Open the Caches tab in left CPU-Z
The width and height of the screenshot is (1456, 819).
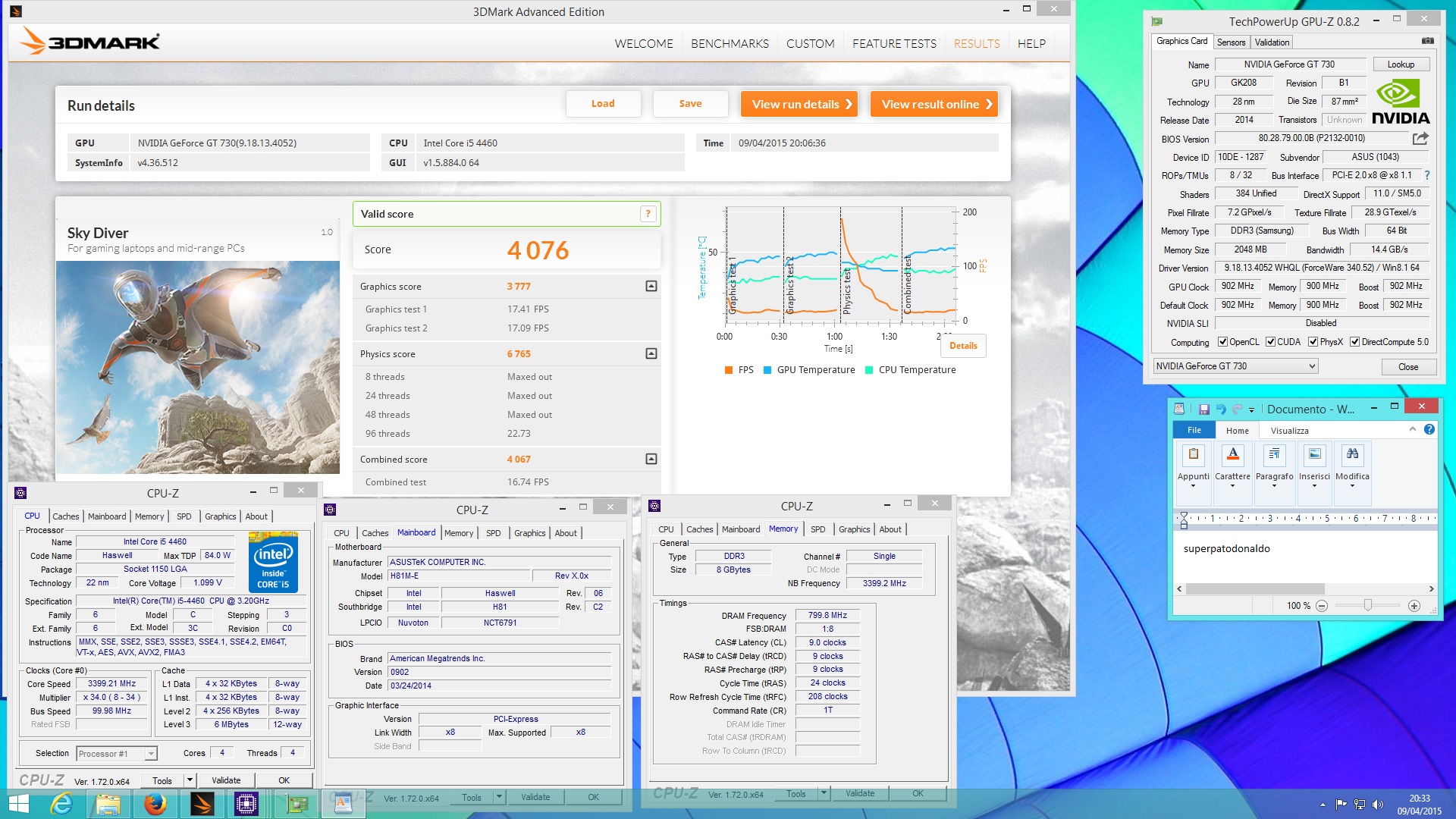[65, 516]
